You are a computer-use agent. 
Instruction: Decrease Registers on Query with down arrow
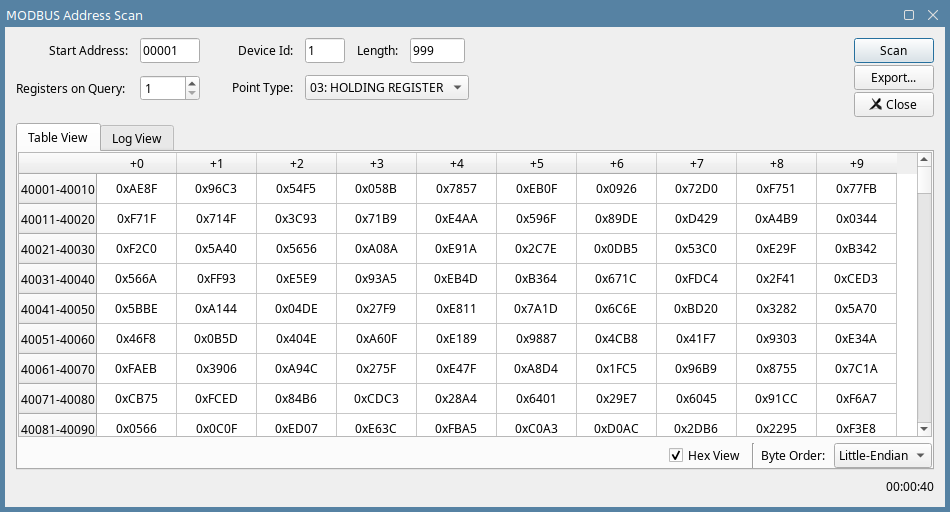(192, 93)
